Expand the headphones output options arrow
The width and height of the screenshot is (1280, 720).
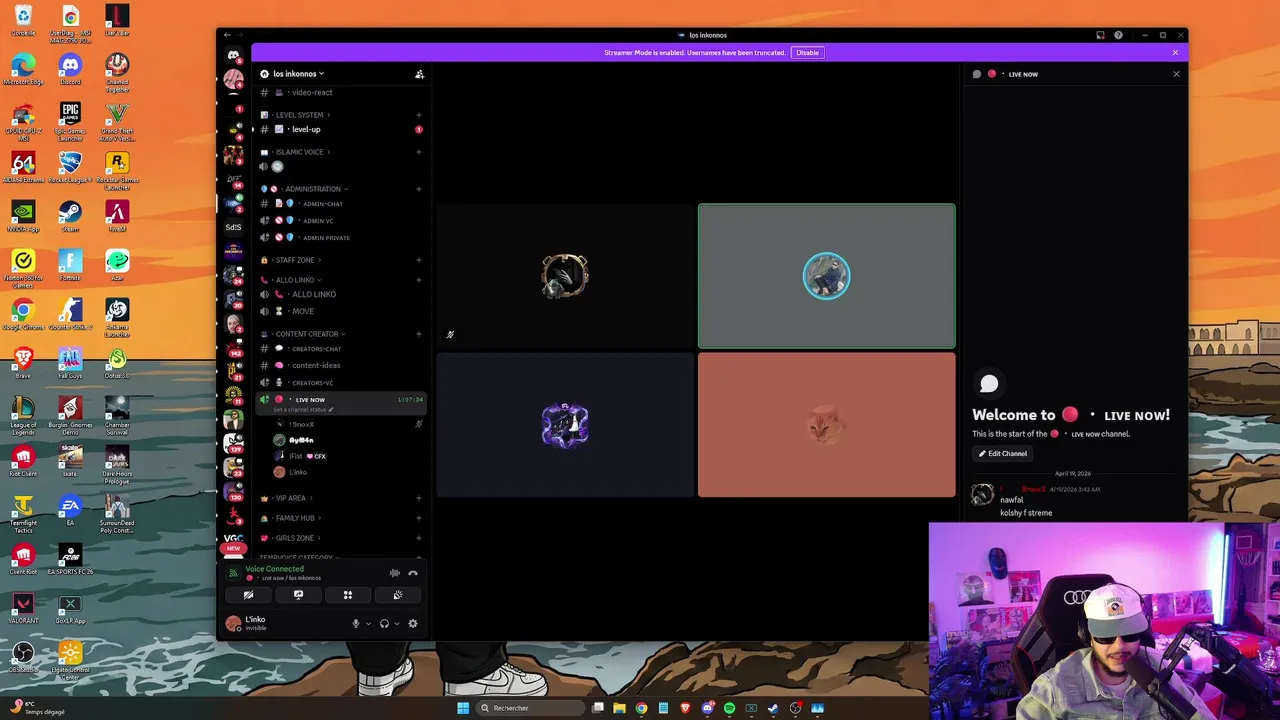(x=397, y=624)
